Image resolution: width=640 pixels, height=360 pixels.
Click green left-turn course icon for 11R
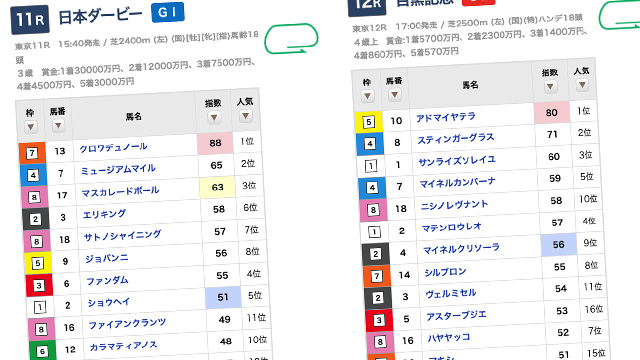(x=291, y=39)
